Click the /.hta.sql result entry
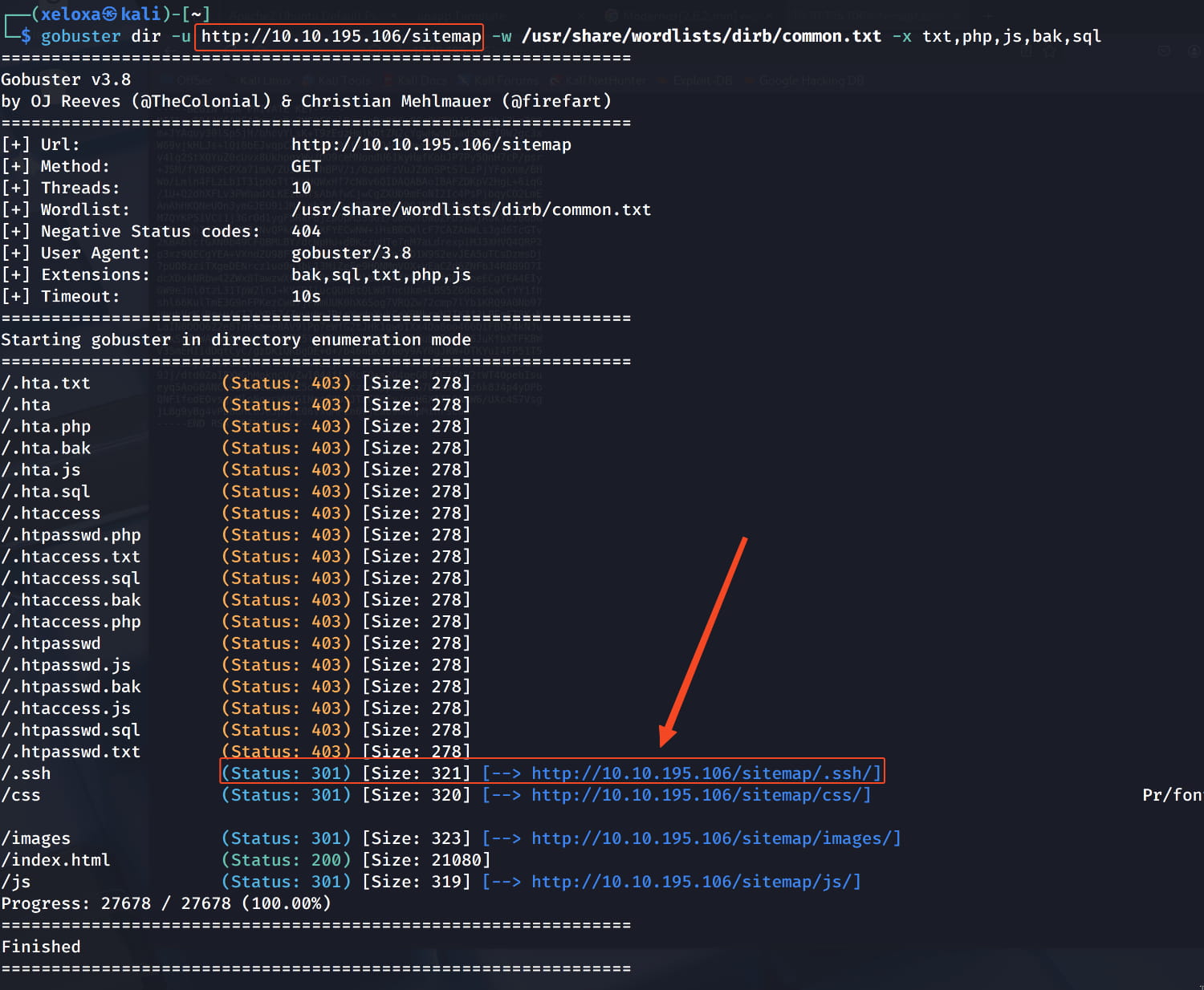Viewport: 1204px width, 990px height. (46, 492)
